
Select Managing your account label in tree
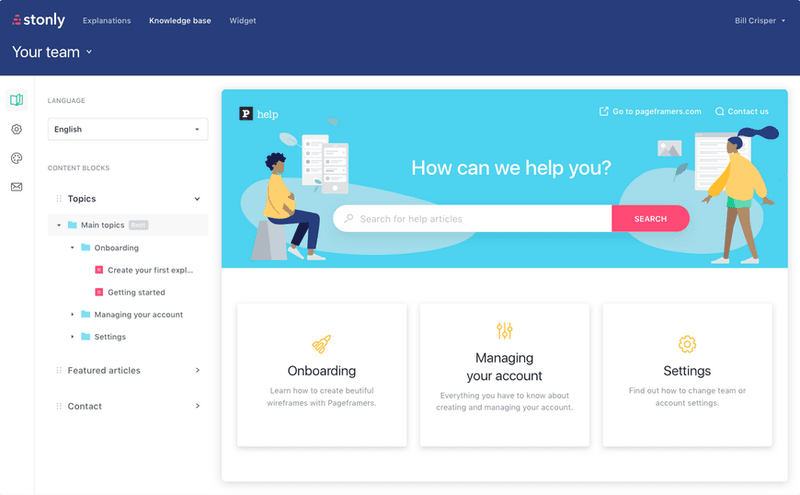pos(138,314)
